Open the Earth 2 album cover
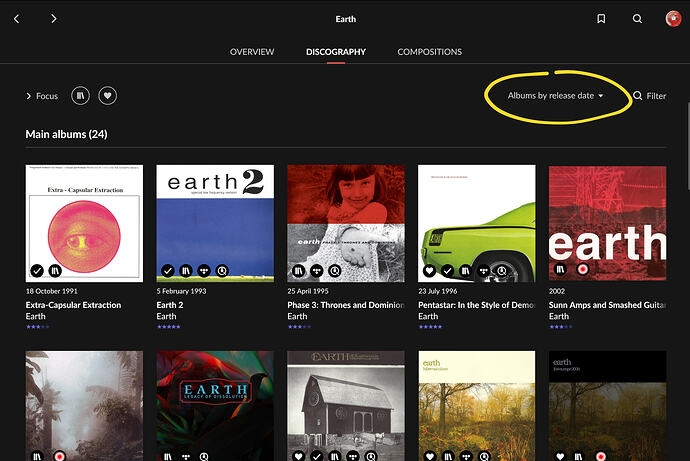Viewport: 690px width, 461px height. click(215, 223)
